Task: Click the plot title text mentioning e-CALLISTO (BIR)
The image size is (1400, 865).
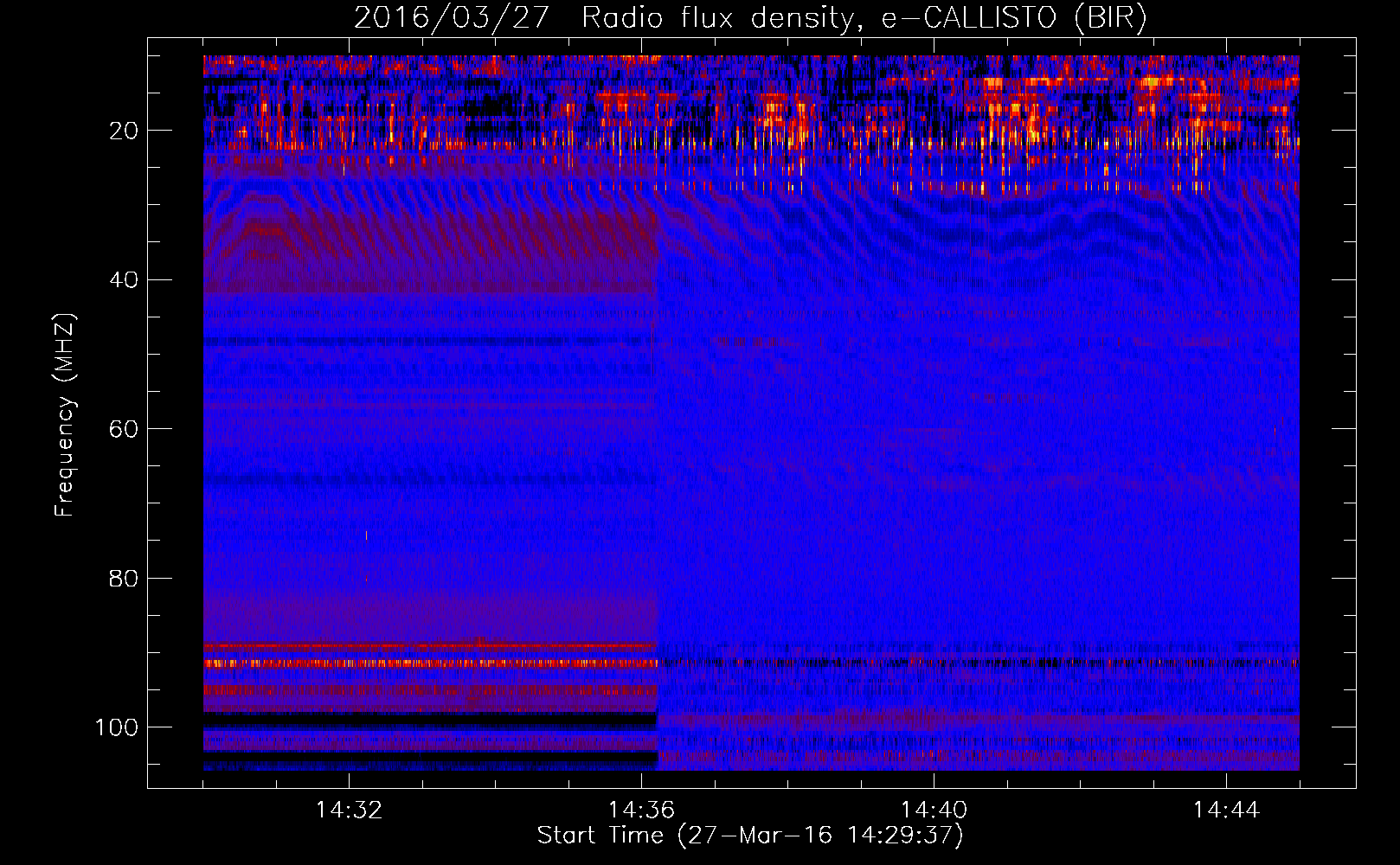Action: click(x=750, y=18)
